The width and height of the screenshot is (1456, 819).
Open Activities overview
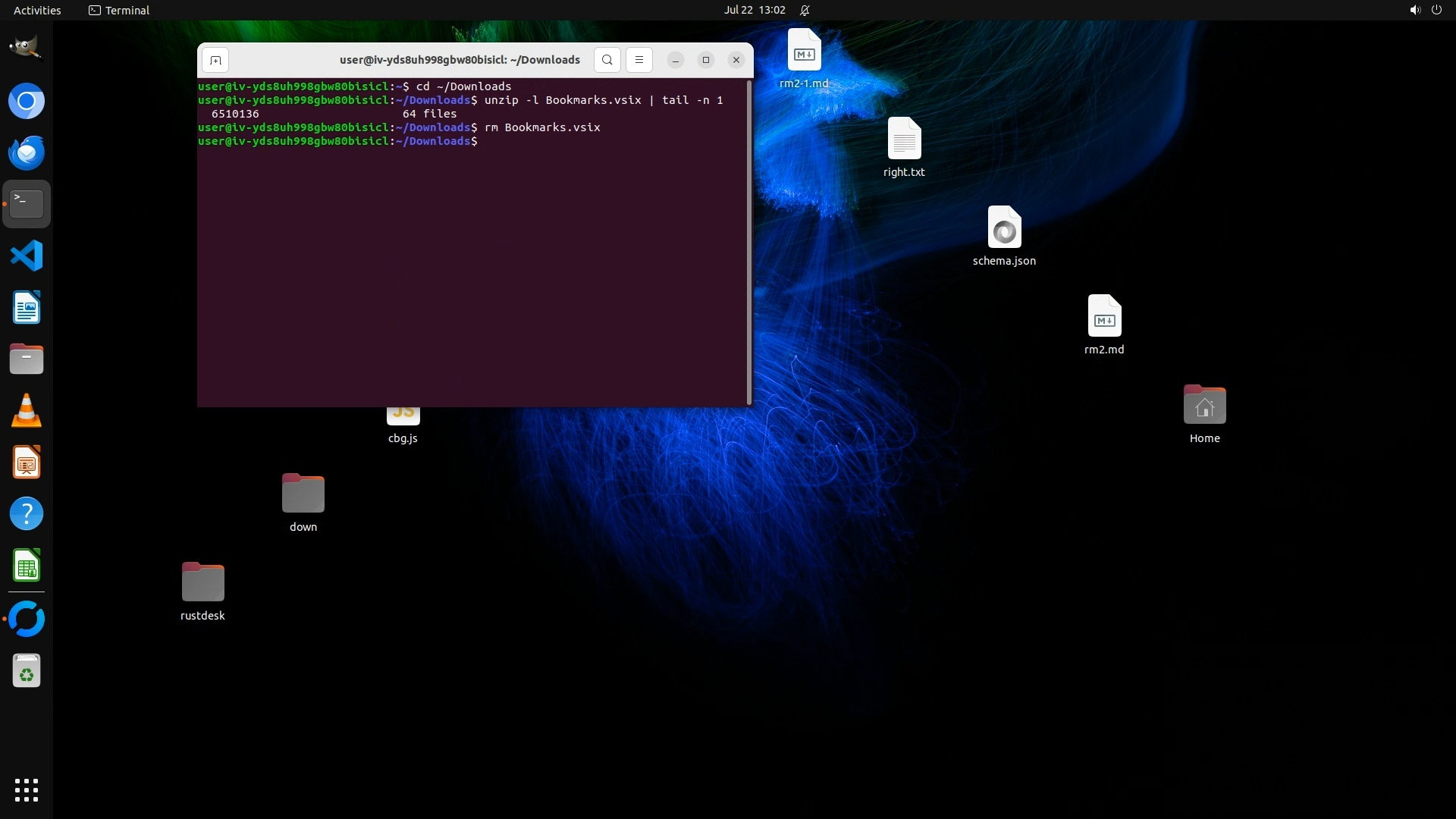click(37, 10)
